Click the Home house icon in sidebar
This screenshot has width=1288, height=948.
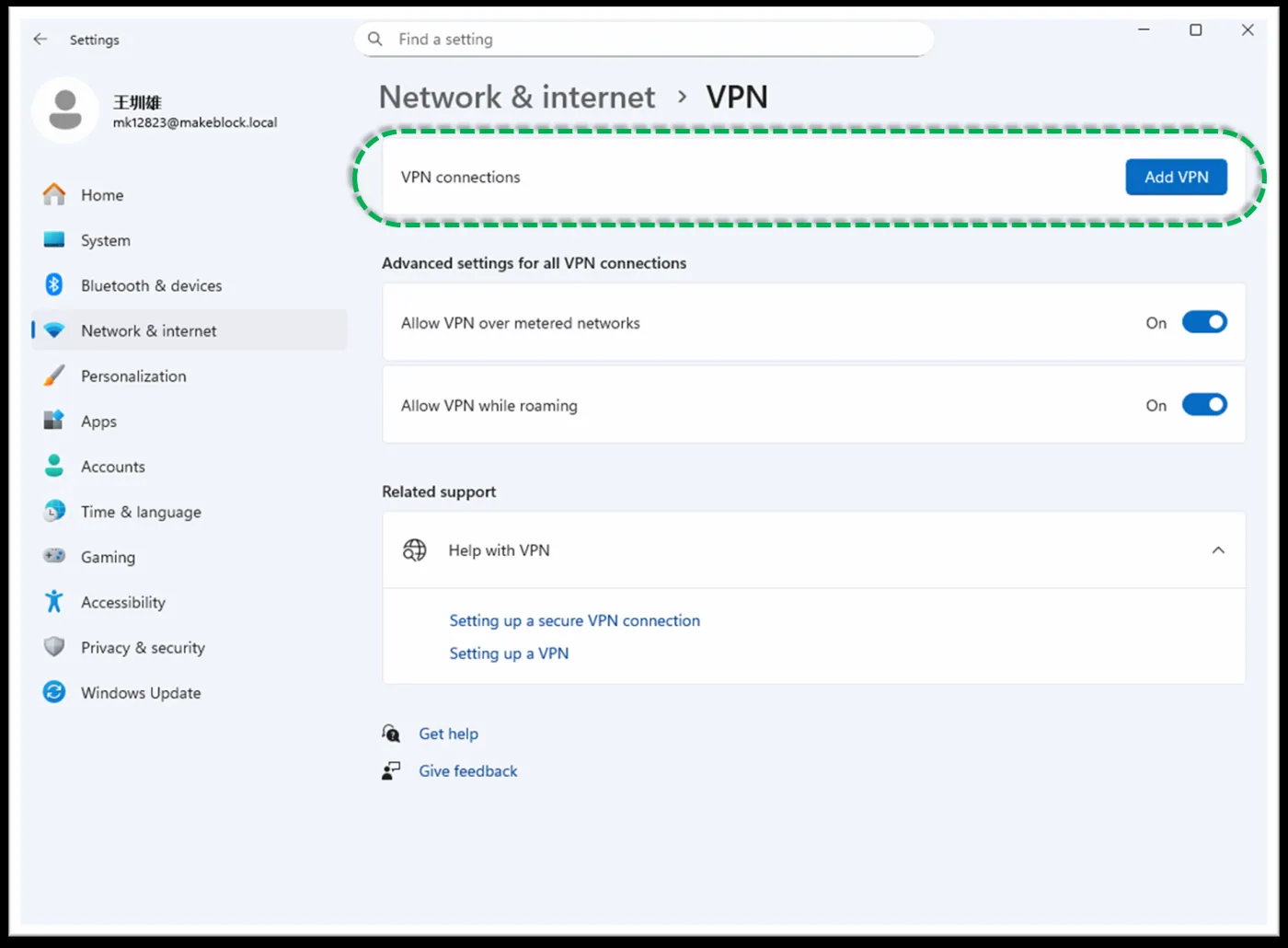coord(54,194)
